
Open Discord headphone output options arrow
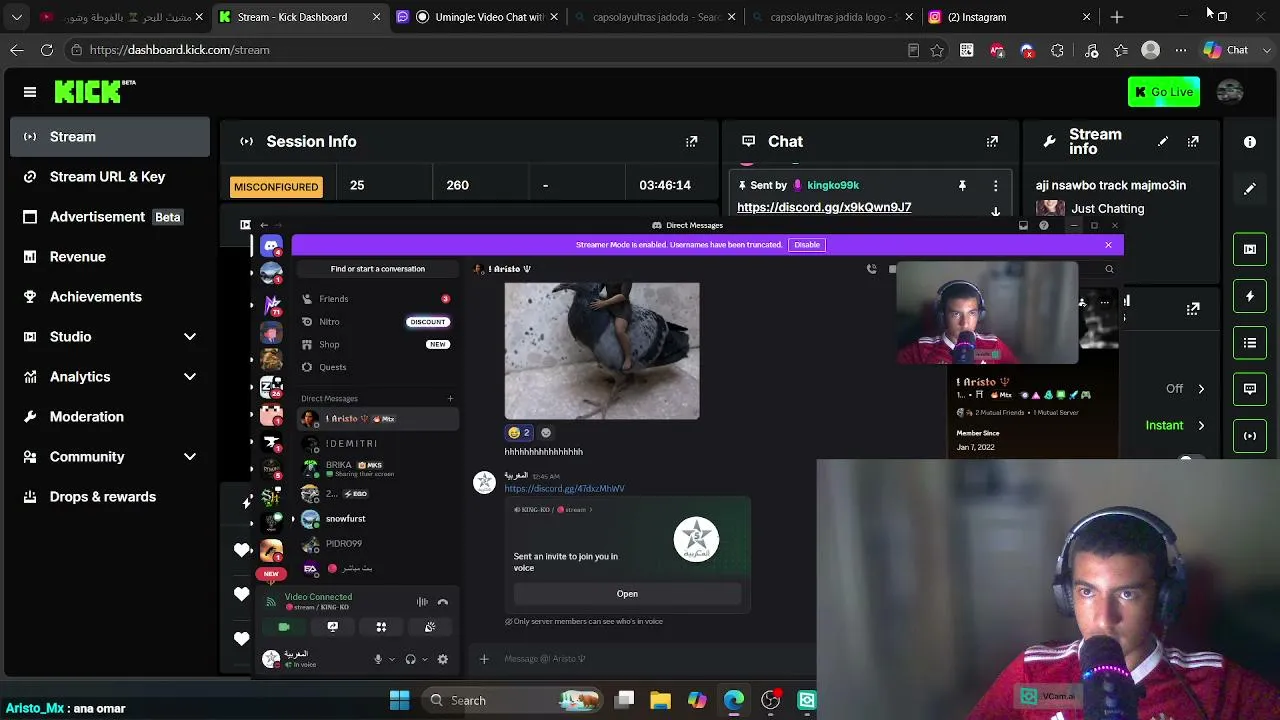(x=424, y=659)
